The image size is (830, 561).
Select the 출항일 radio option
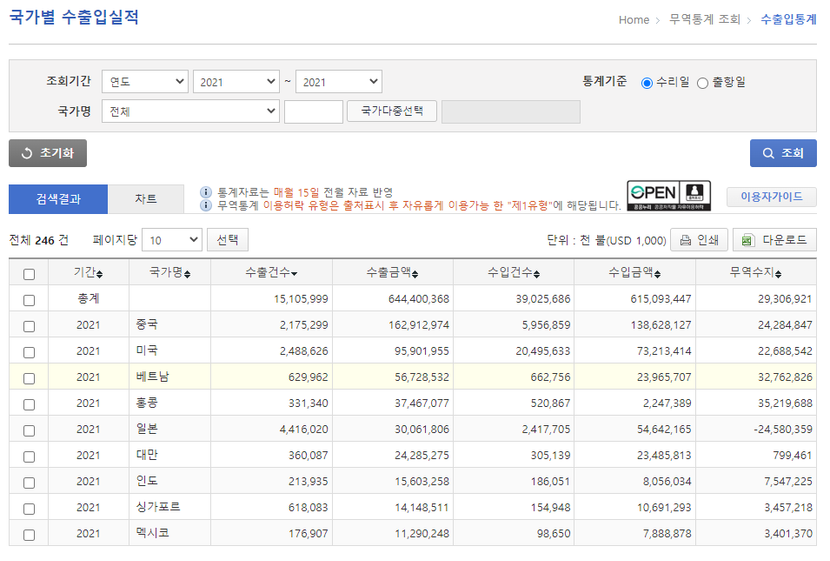[702, 83]
